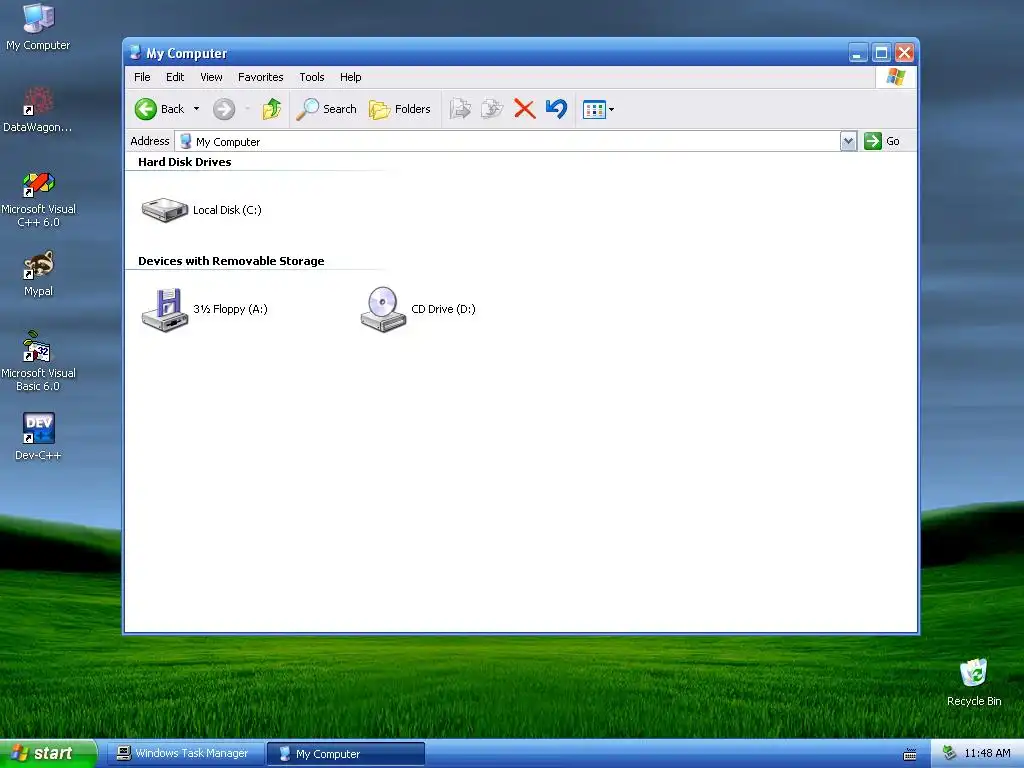Image resolution: width=1024 pixels, height=768 pixels.
Task: Open the Views dropdown button
Action: (x=598, y=109)
